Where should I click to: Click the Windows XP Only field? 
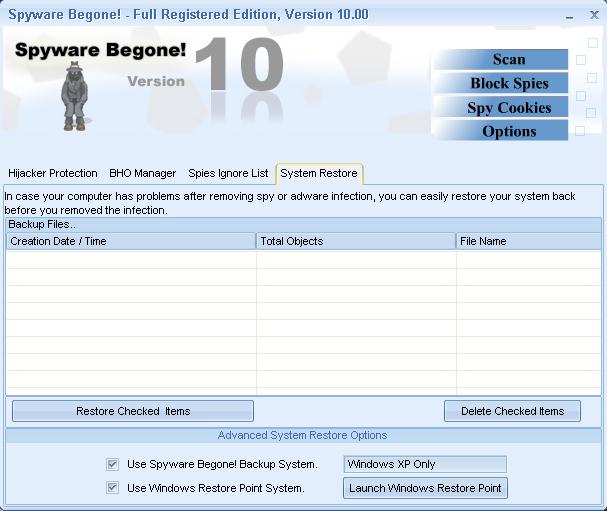coord(425,464)
